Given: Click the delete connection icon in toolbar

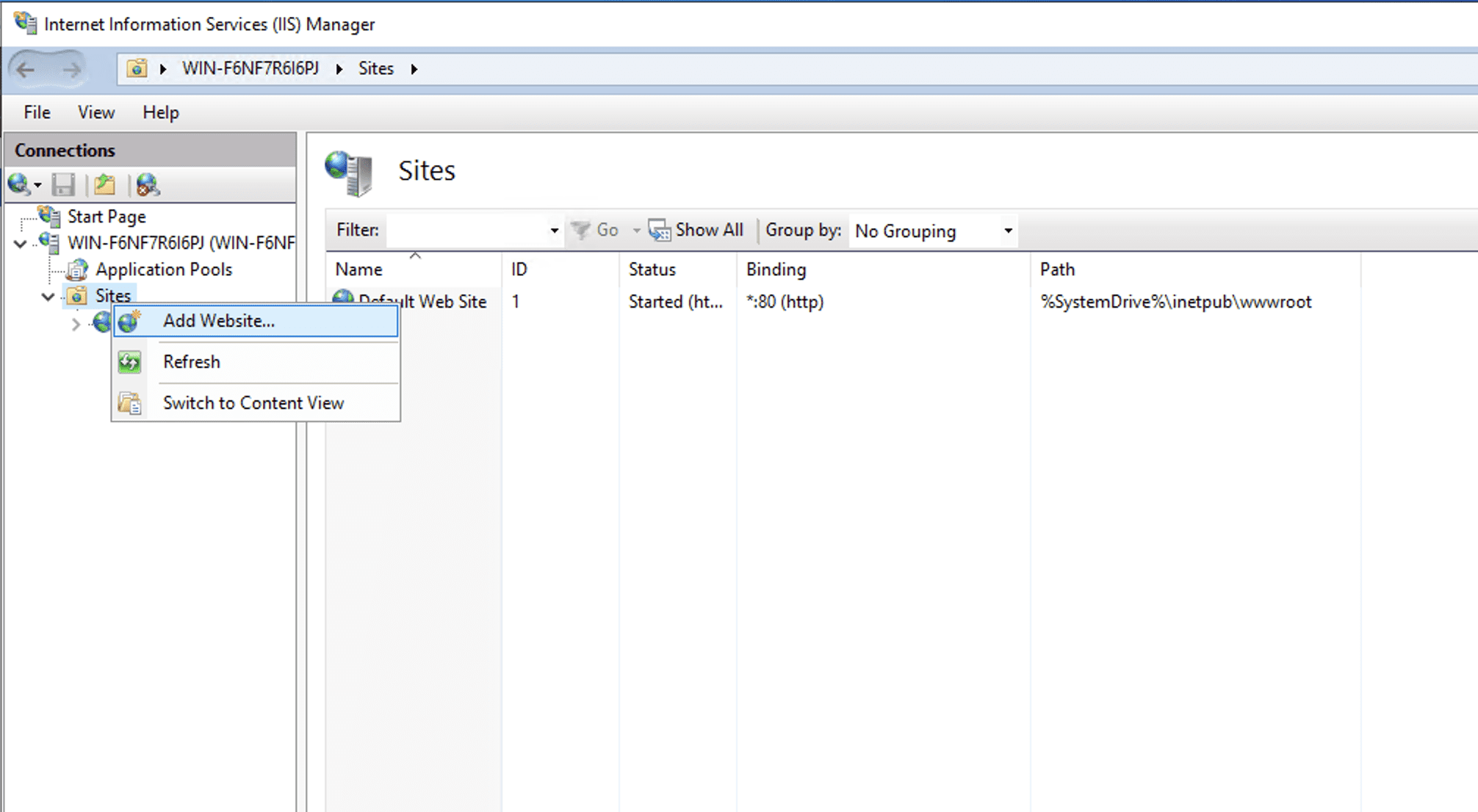Looking at the screenshot, I should pos(148,184).
